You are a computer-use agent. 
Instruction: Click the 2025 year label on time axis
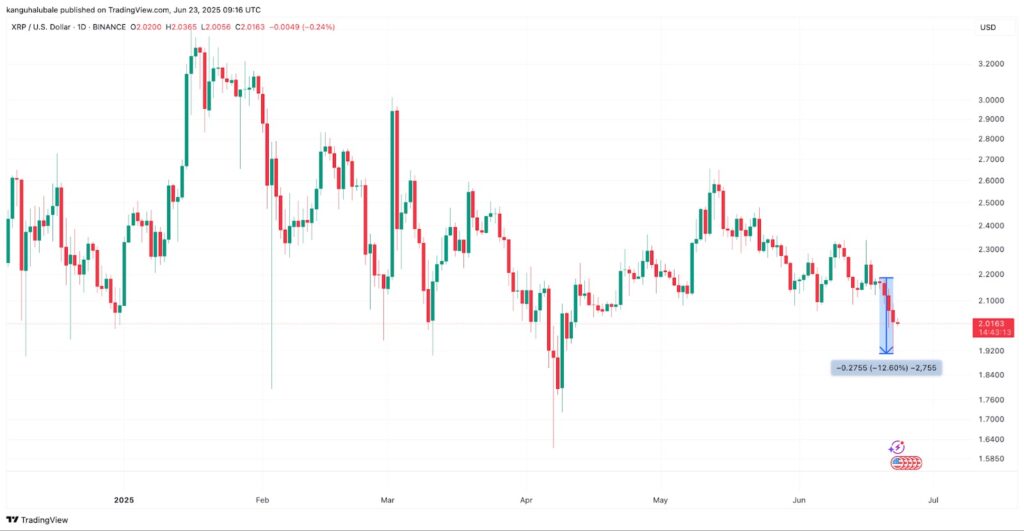click(123, 497)
